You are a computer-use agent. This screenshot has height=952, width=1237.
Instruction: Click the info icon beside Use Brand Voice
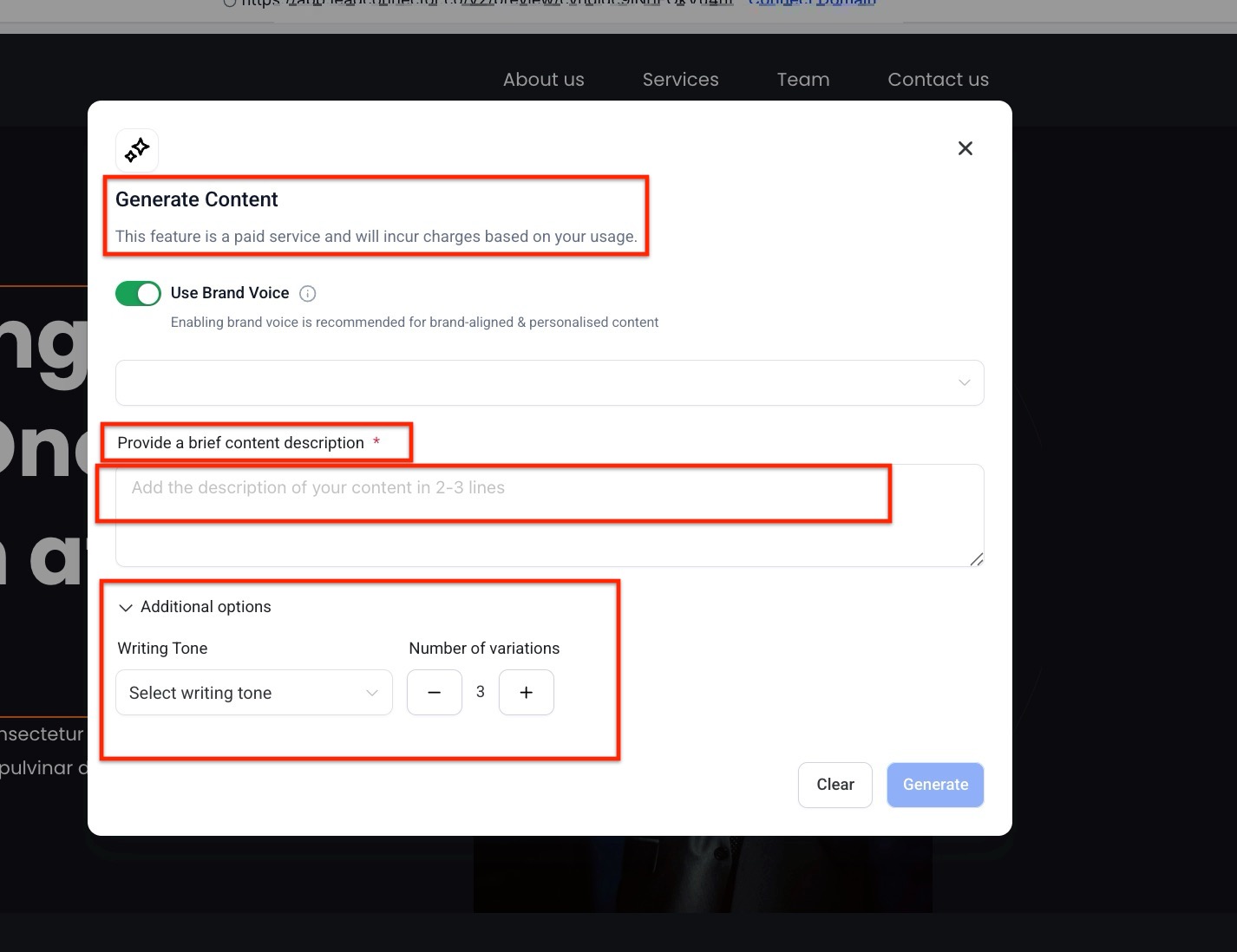[307, 294]
